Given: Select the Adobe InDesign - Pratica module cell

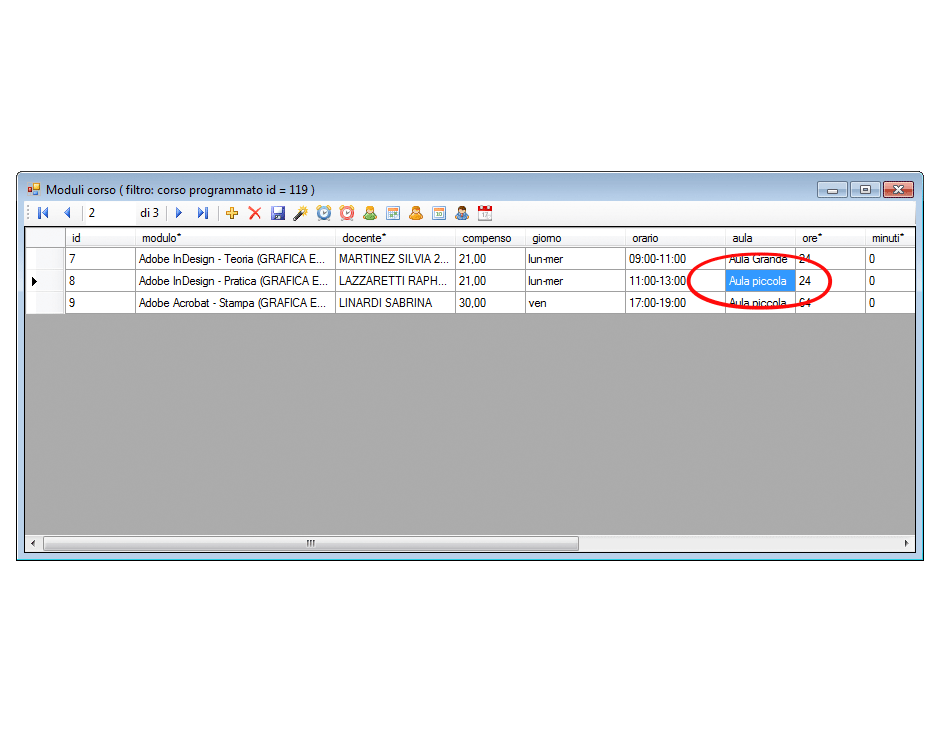Looking at the screenshot, I should point(235,281).
